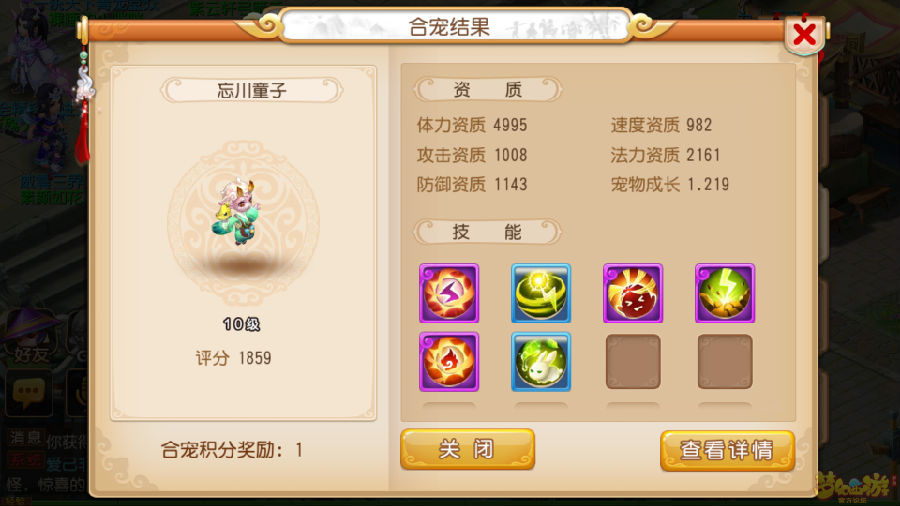The image size is (900, 506).
Task: Click the 忘川童子 pet name label
Action: [251, 90]
